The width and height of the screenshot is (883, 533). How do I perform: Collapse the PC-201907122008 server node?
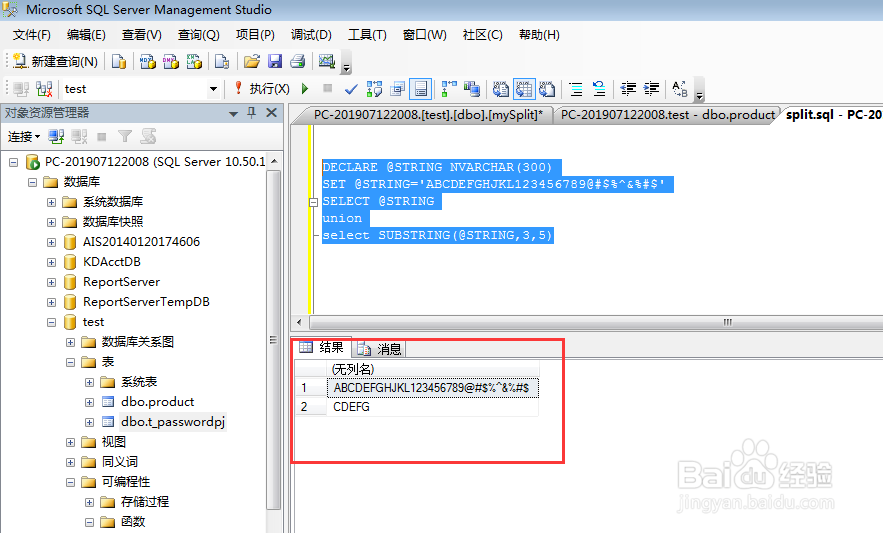click(14, 162)
